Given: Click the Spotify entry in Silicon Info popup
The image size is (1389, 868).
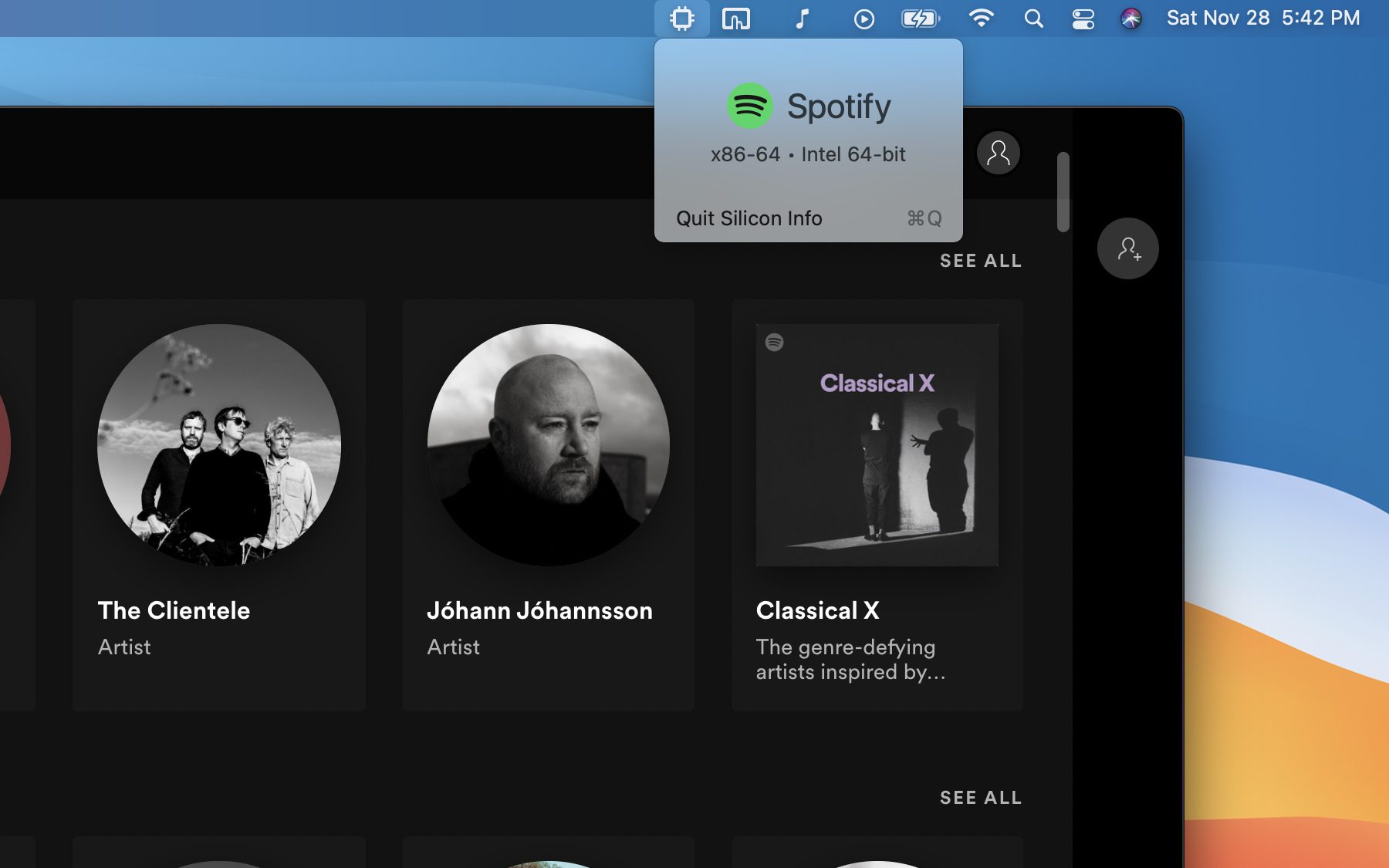Looking at the screenshot, I should click(x=808, y=106).
